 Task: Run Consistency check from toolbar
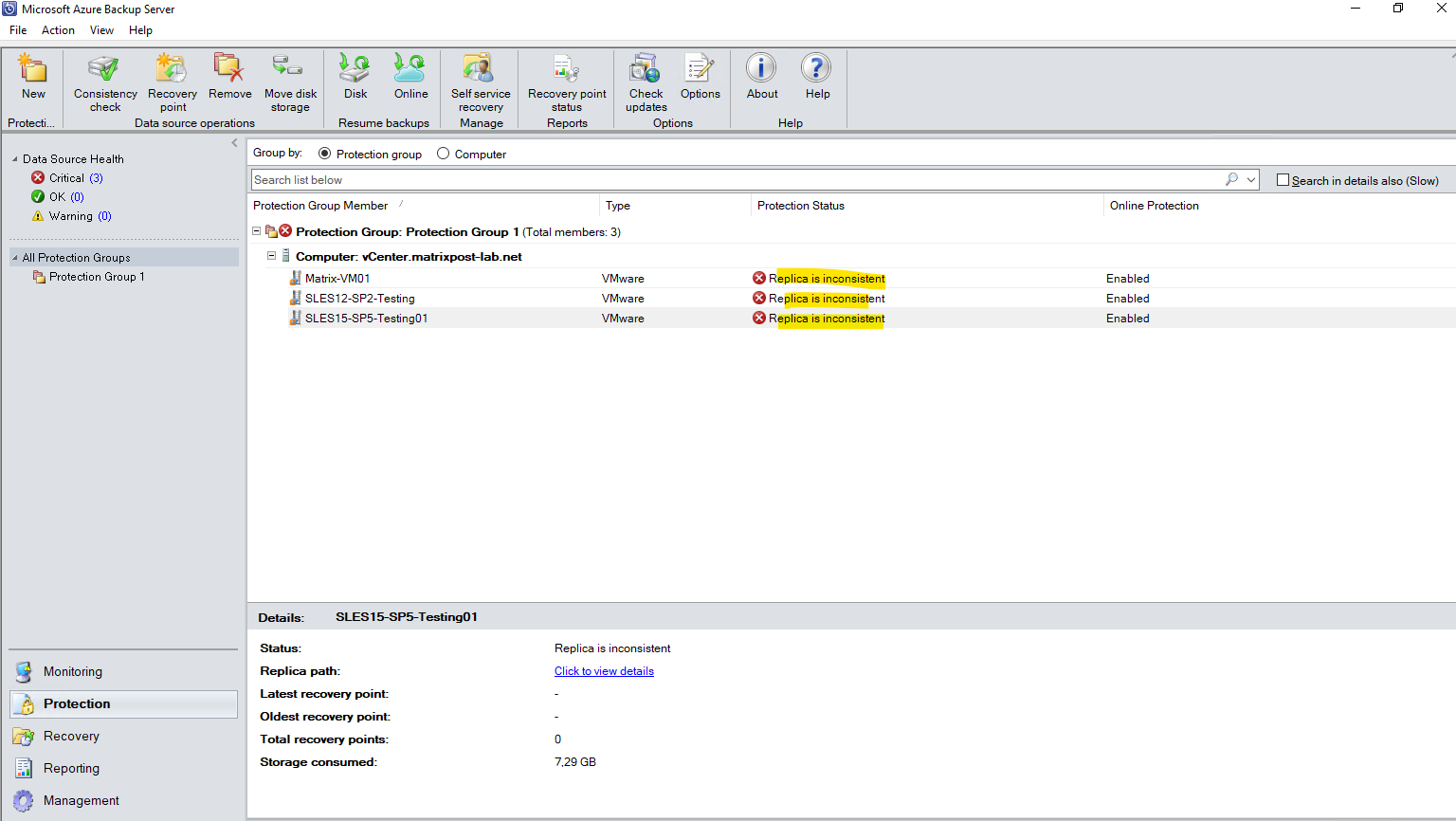(x=104, y=68)
